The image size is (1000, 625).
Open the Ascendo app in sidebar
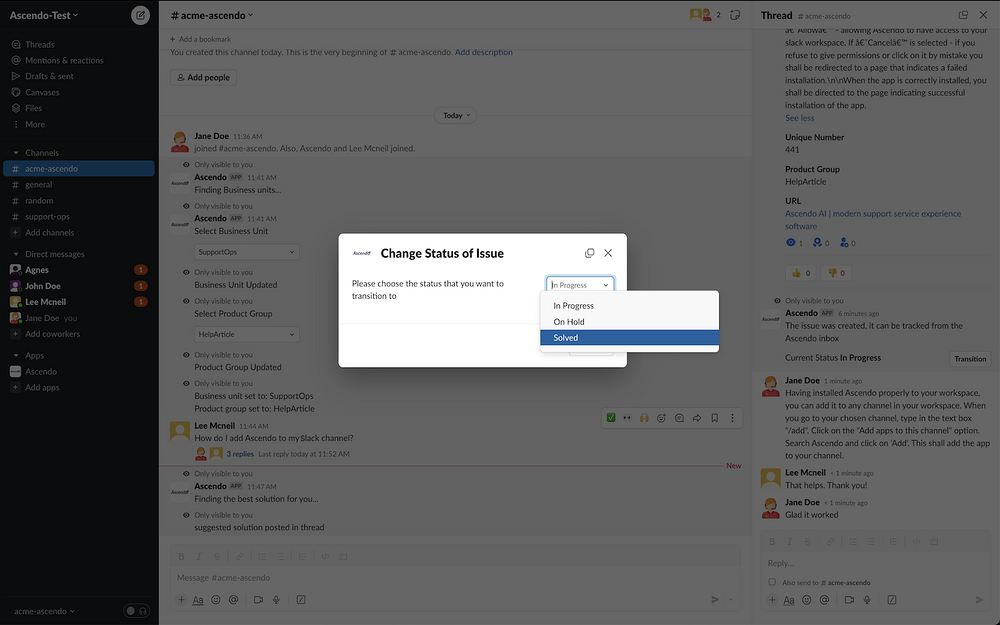[x=41, y=371]
